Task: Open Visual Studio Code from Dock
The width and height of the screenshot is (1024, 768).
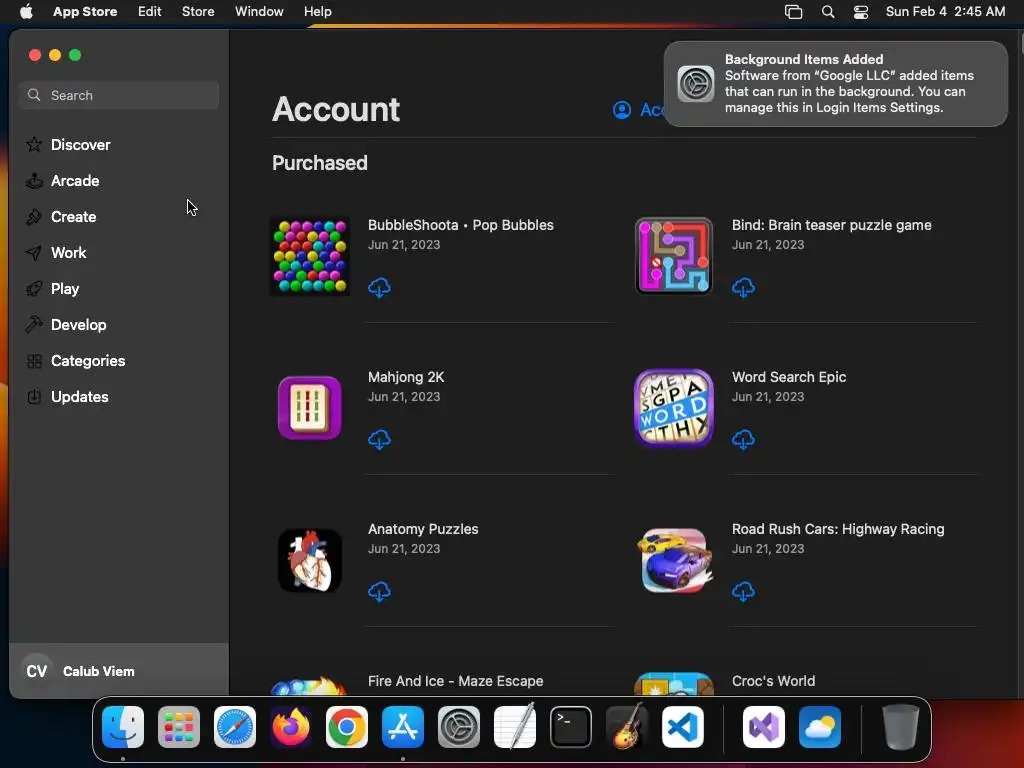Action: point(683,727)
